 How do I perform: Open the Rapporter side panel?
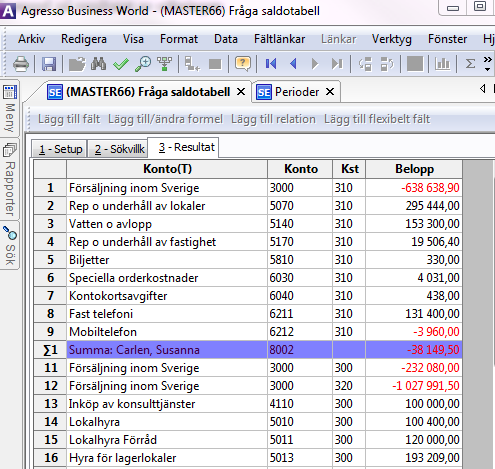coord(10,179)
